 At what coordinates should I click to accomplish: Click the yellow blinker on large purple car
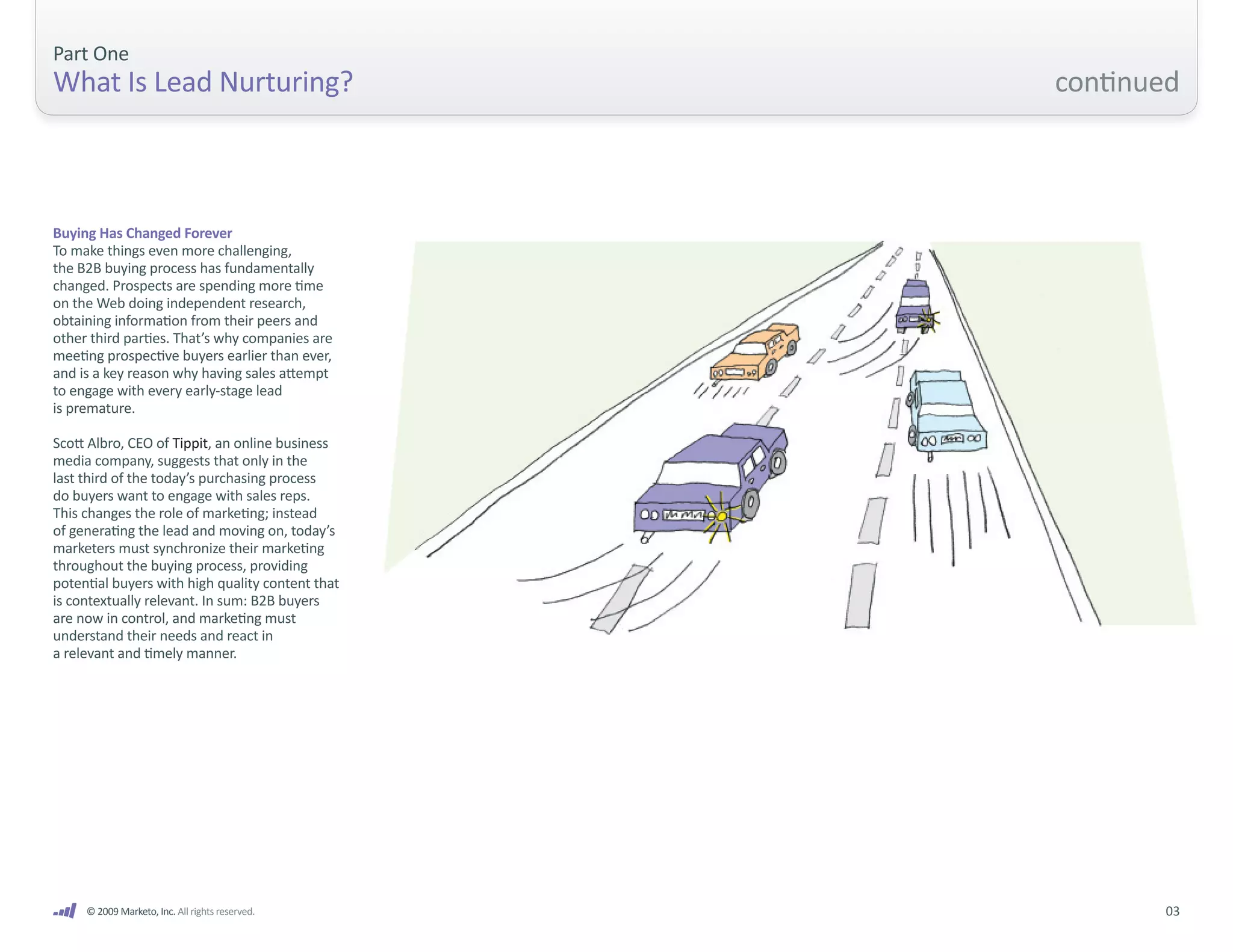coord(722,516)
